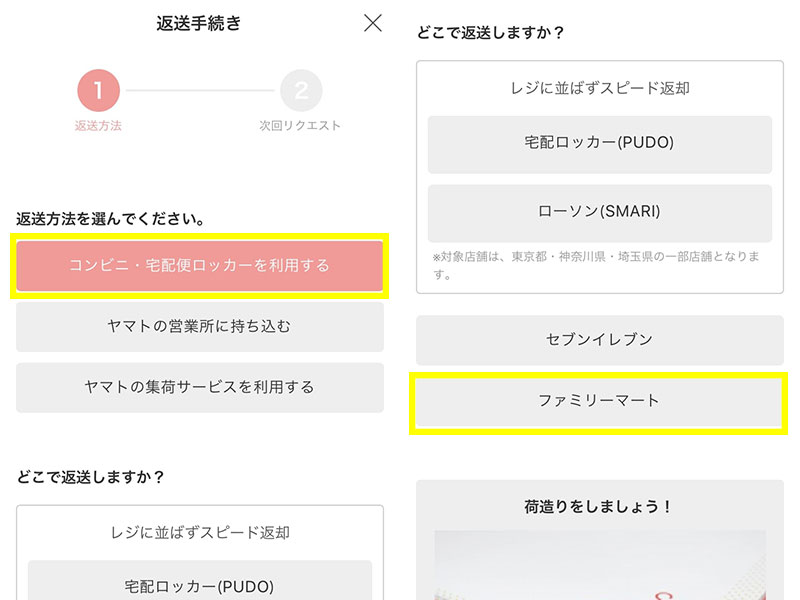Image resolution: width=800 pixels, height=600 pixels.
Task: Select セブンイレブン as the drop-off store
Action: [599, 340]
